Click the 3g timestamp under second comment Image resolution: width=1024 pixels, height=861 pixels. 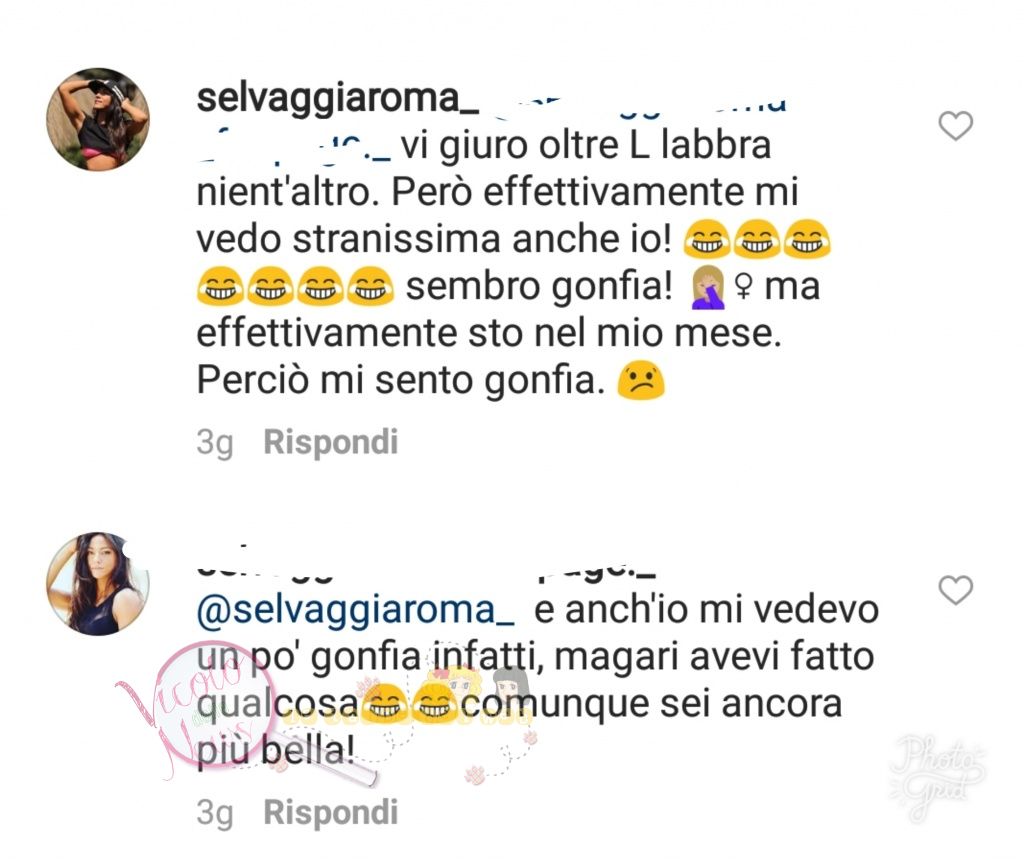tap(215, 813)
